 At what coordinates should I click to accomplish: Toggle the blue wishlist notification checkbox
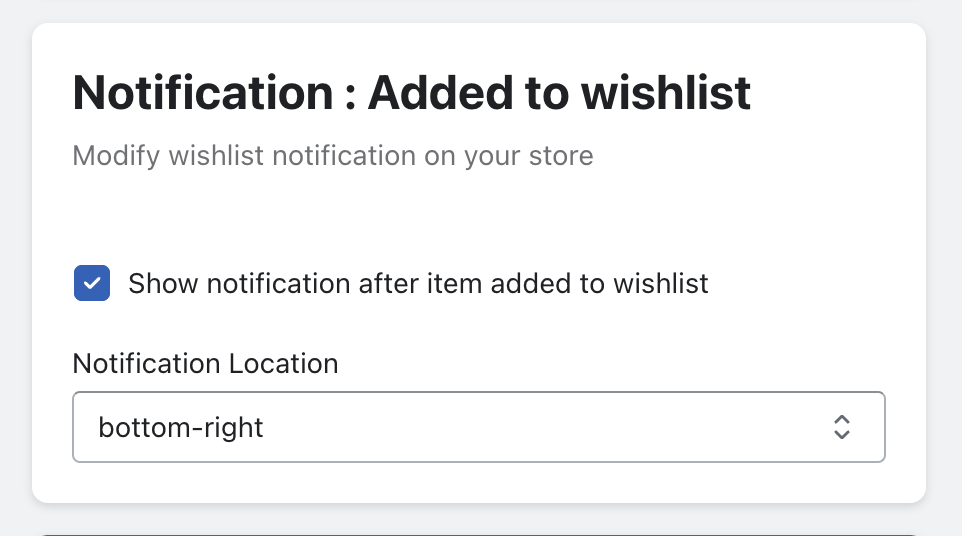click(92, 283)
